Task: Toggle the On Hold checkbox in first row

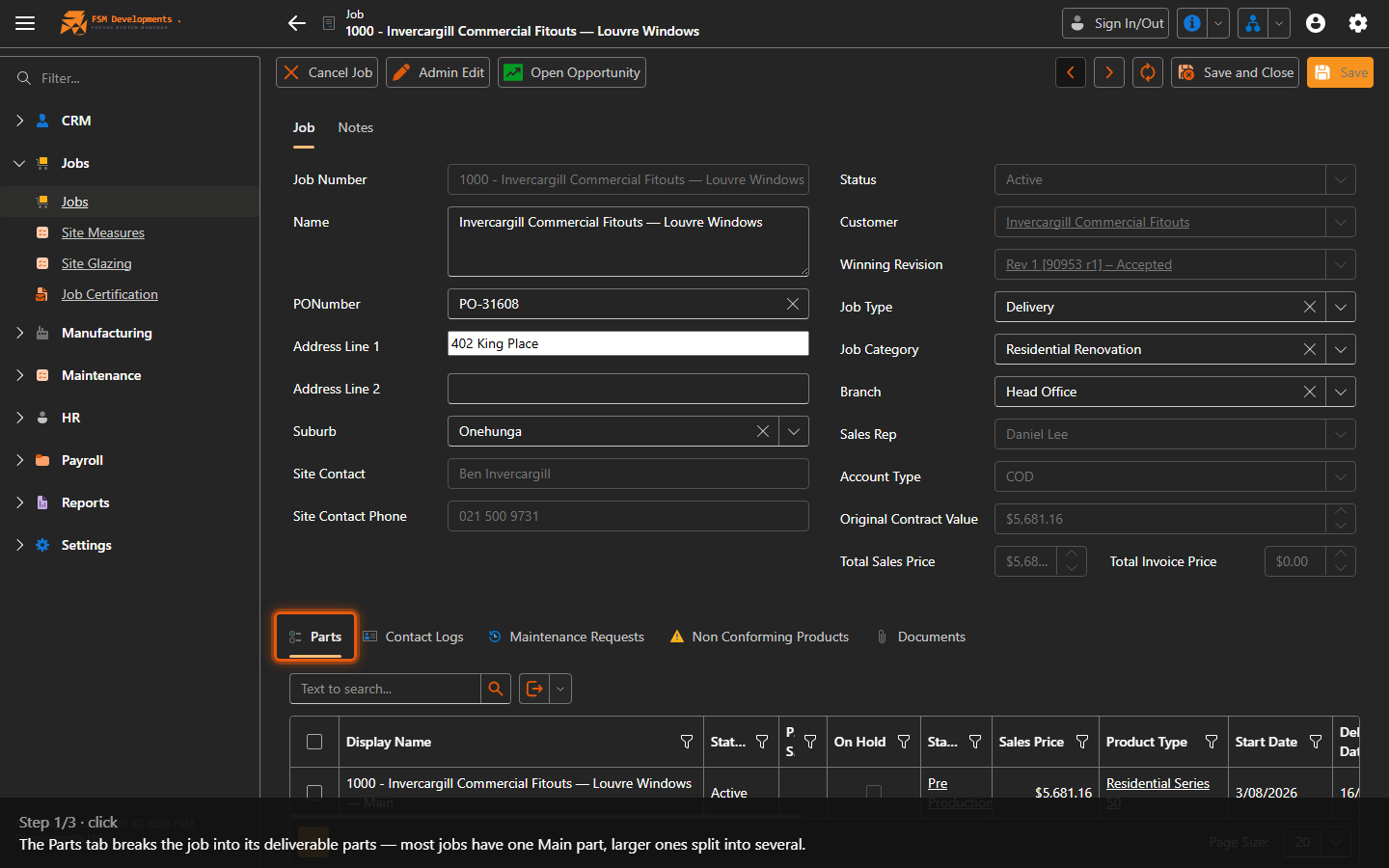Action: point(874,793)
